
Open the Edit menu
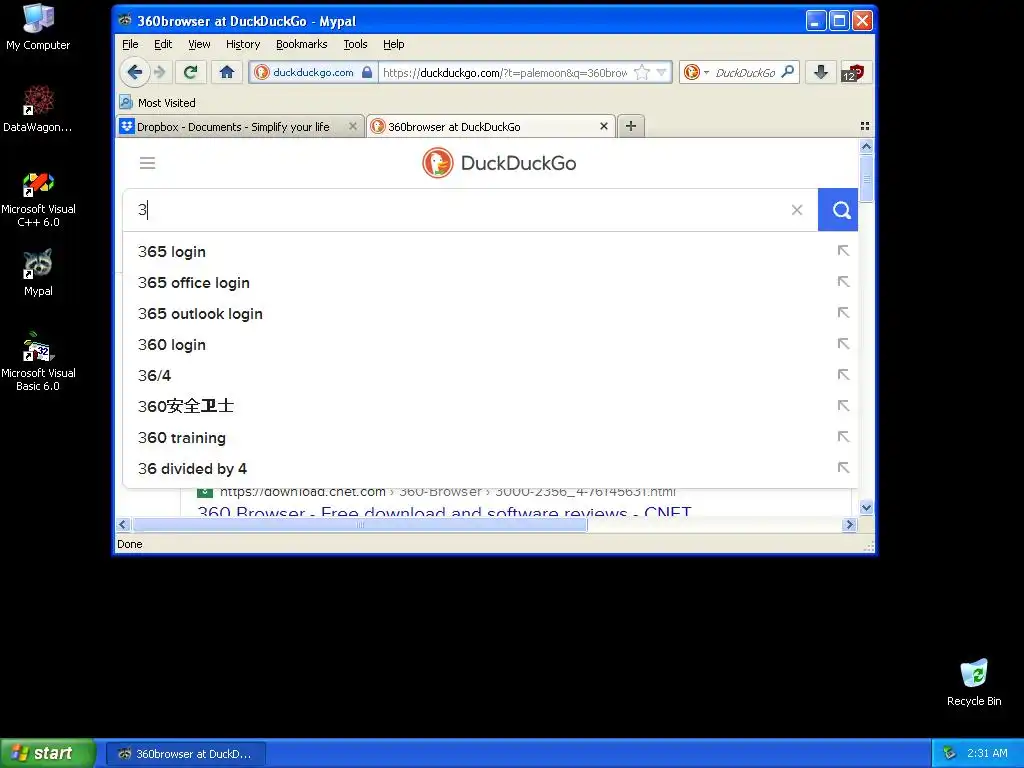pyautogui.click(x=163, y=44)
